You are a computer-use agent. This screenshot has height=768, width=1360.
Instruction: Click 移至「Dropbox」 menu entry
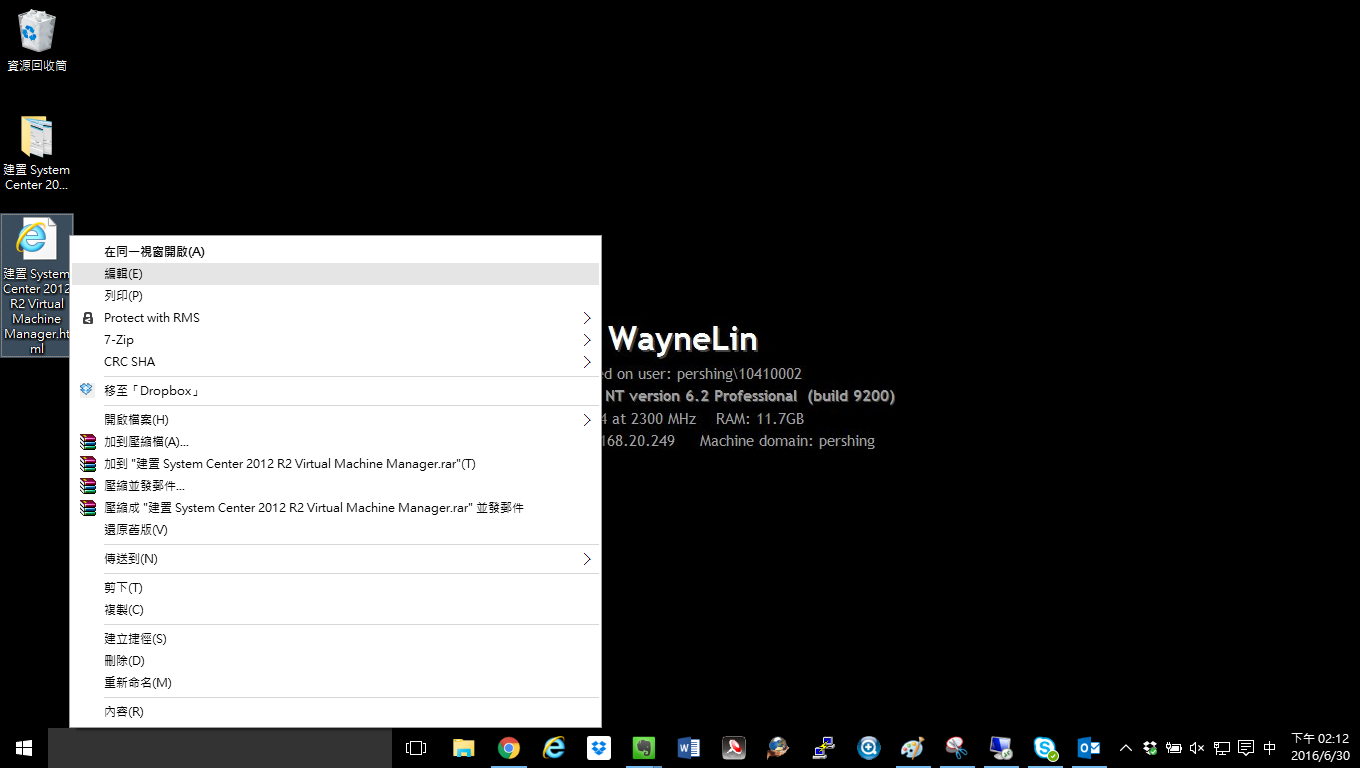pyautogui.click(x=335, y=391)
